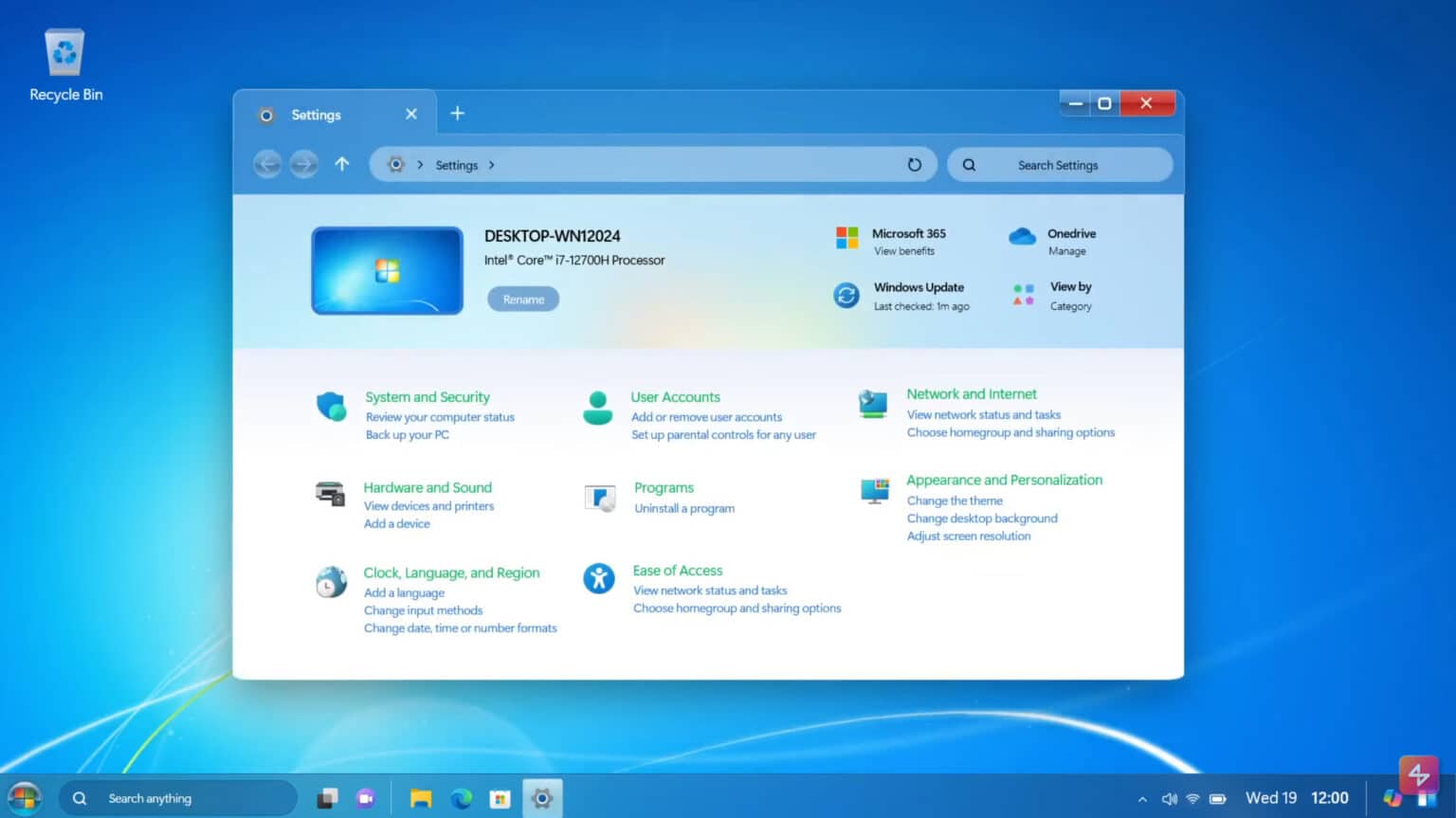Viewport: 1456px width, 818px height.
Task: Open the breadcrumb chevron after Settings
Action: pyautogui.click(x=492, y=164)
